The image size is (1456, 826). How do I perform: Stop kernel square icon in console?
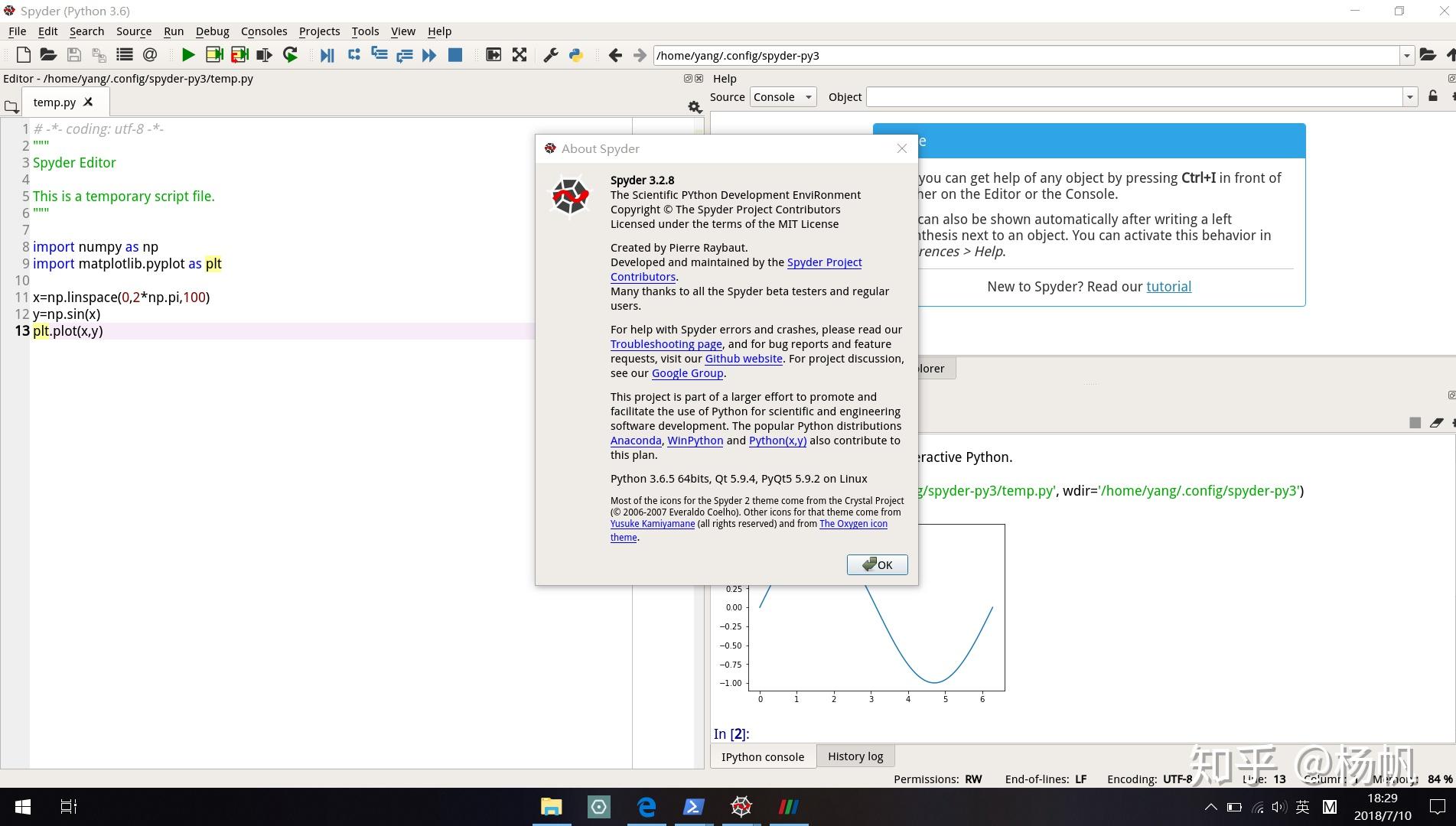pos(1415,423)
